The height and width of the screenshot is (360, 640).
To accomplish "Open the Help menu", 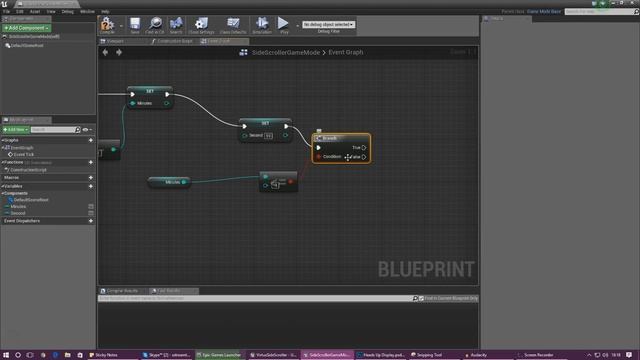I will (105, 11).
